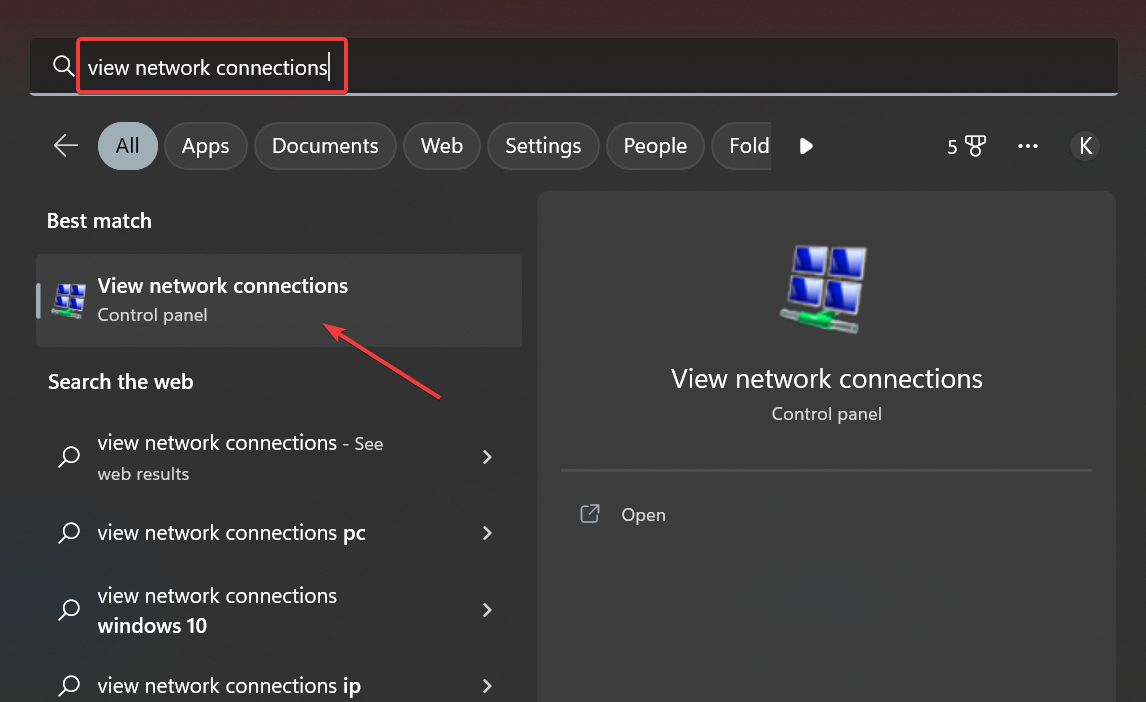Click the large network connections icon in the preview pane
Screen dimensions: 1146x702
[826, 289]
